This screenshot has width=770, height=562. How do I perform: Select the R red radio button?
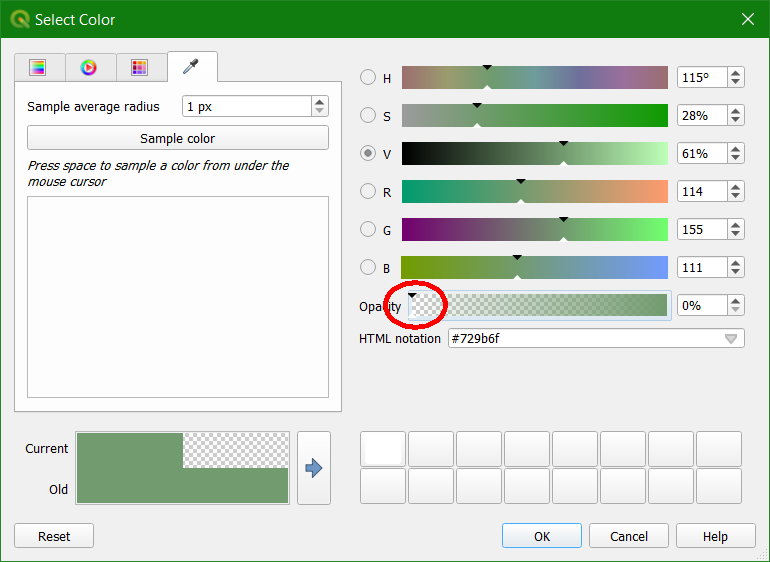(x=368, y=191)
